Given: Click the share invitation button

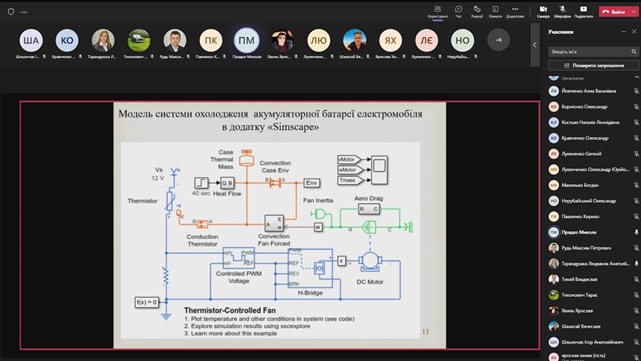Looking at the screenshot, I should [594, 65].
